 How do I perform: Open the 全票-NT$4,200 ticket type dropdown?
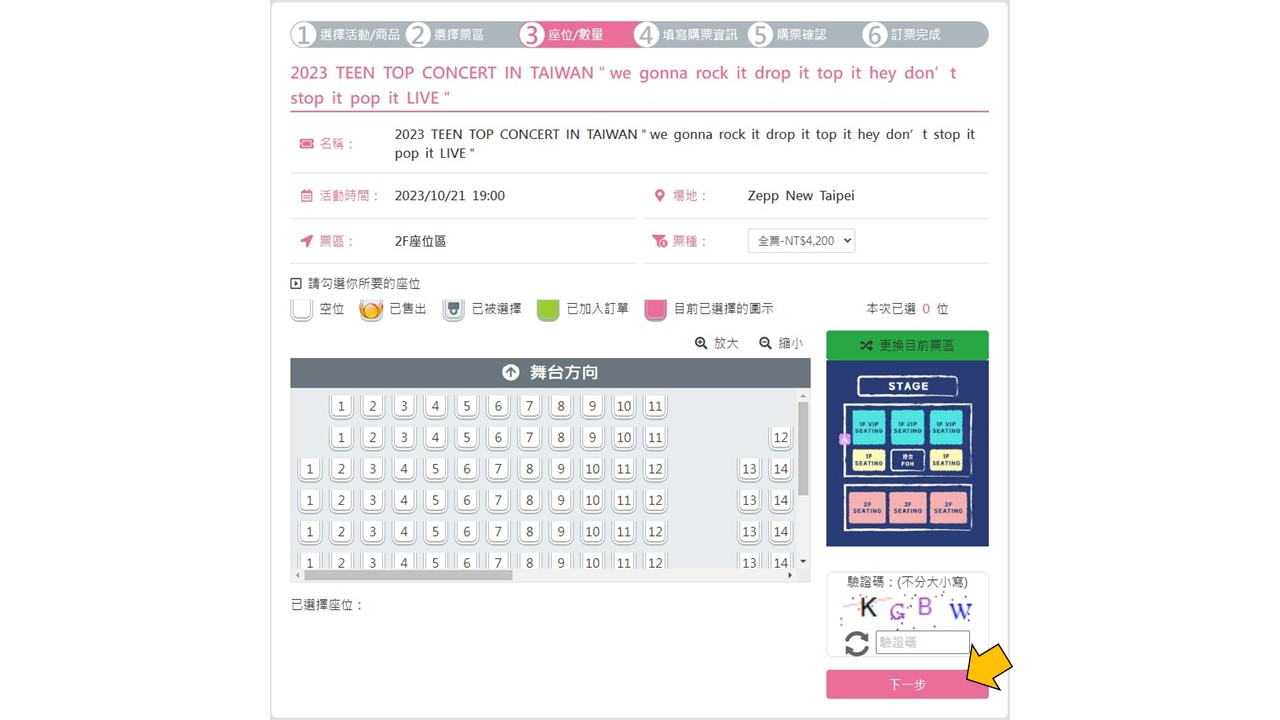click(801, 241)
